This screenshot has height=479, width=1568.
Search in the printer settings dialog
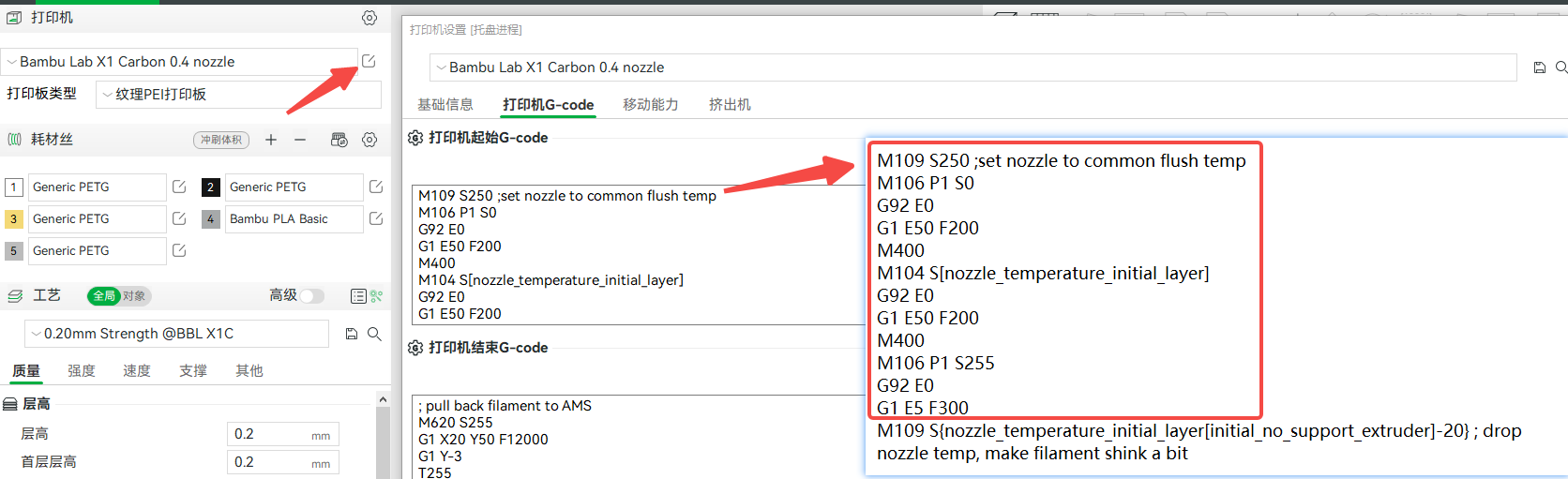click(1561, 67)
